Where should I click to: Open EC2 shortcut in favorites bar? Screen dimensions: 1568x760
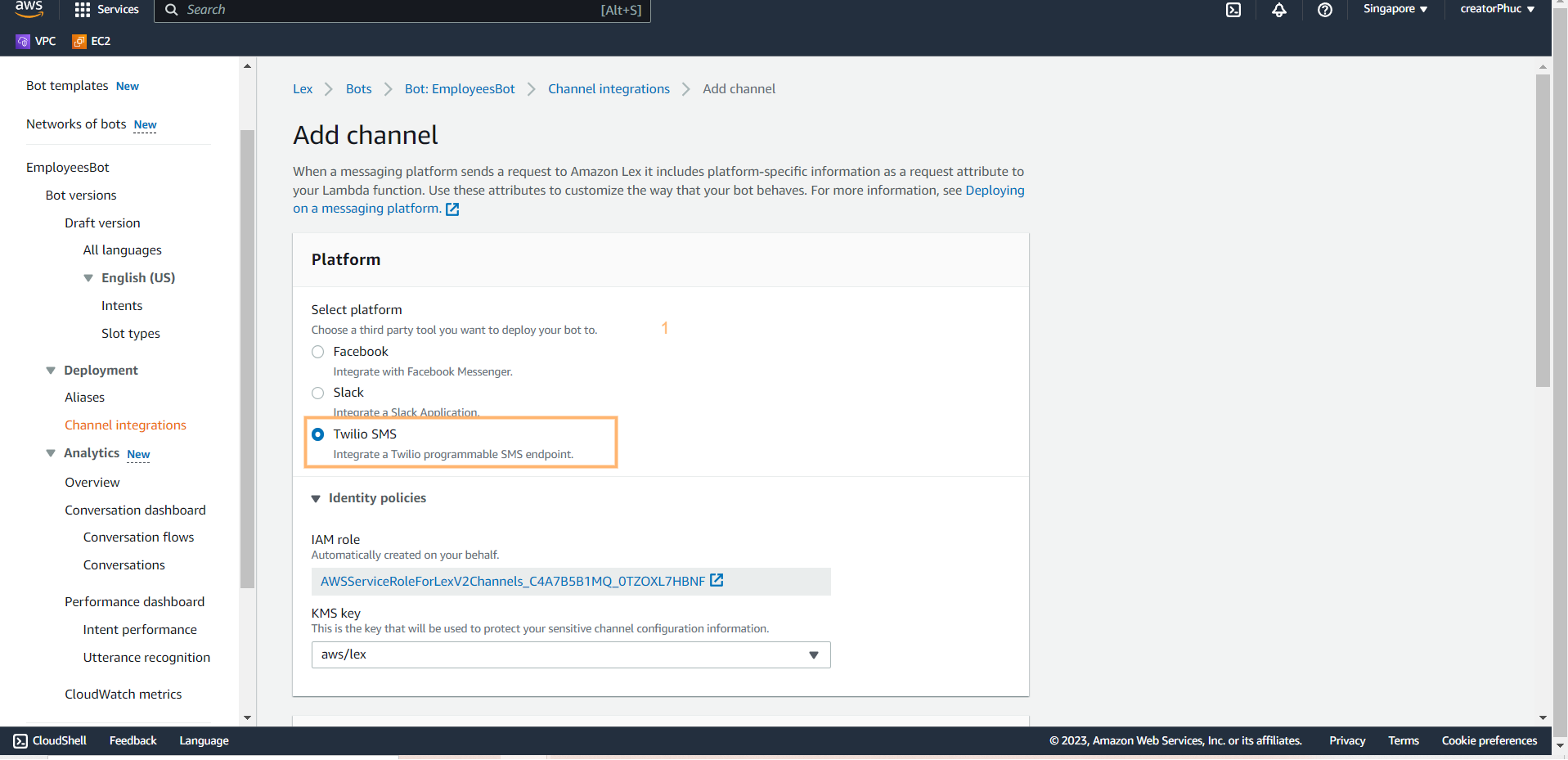pyautogui.click(x=92, y=41)
